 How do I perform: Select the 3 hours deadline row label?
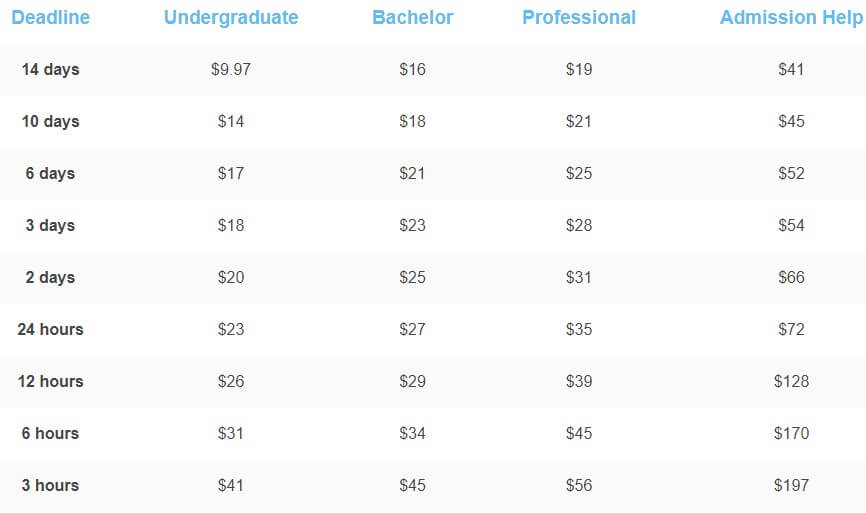coord(50,485)
